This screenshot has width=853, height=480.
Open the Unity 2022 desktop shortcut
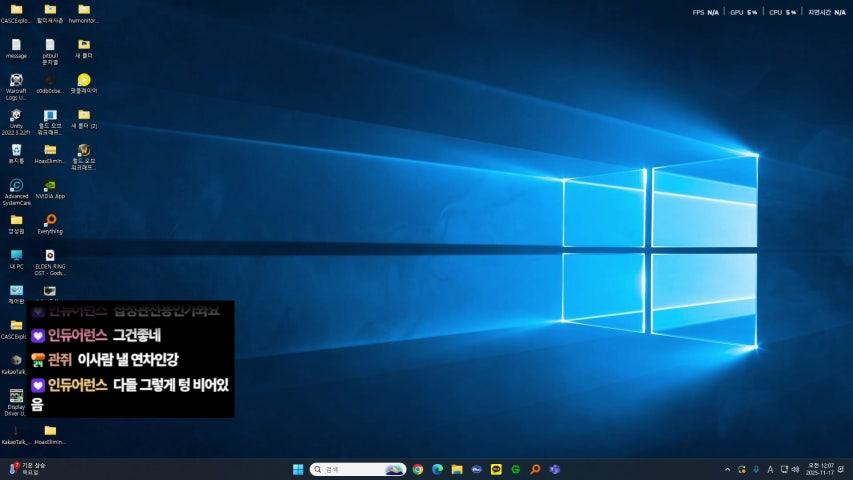16,116
